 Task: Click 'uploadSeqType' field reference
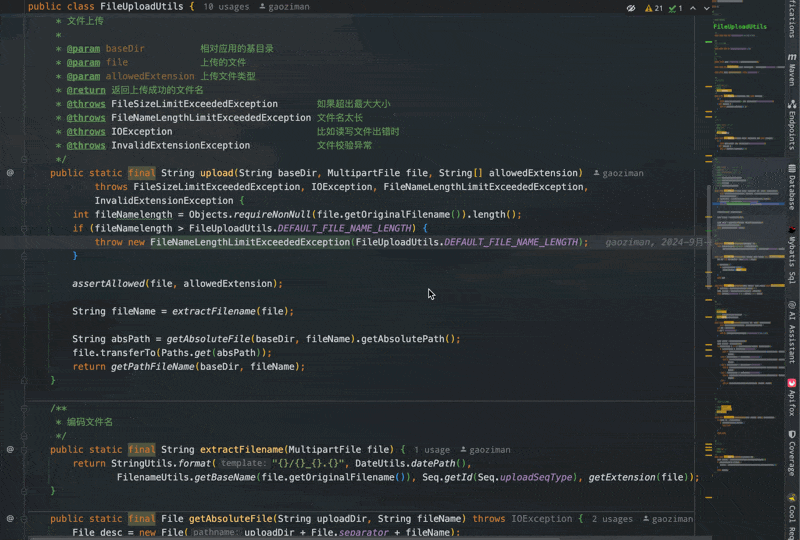point(536,477)
